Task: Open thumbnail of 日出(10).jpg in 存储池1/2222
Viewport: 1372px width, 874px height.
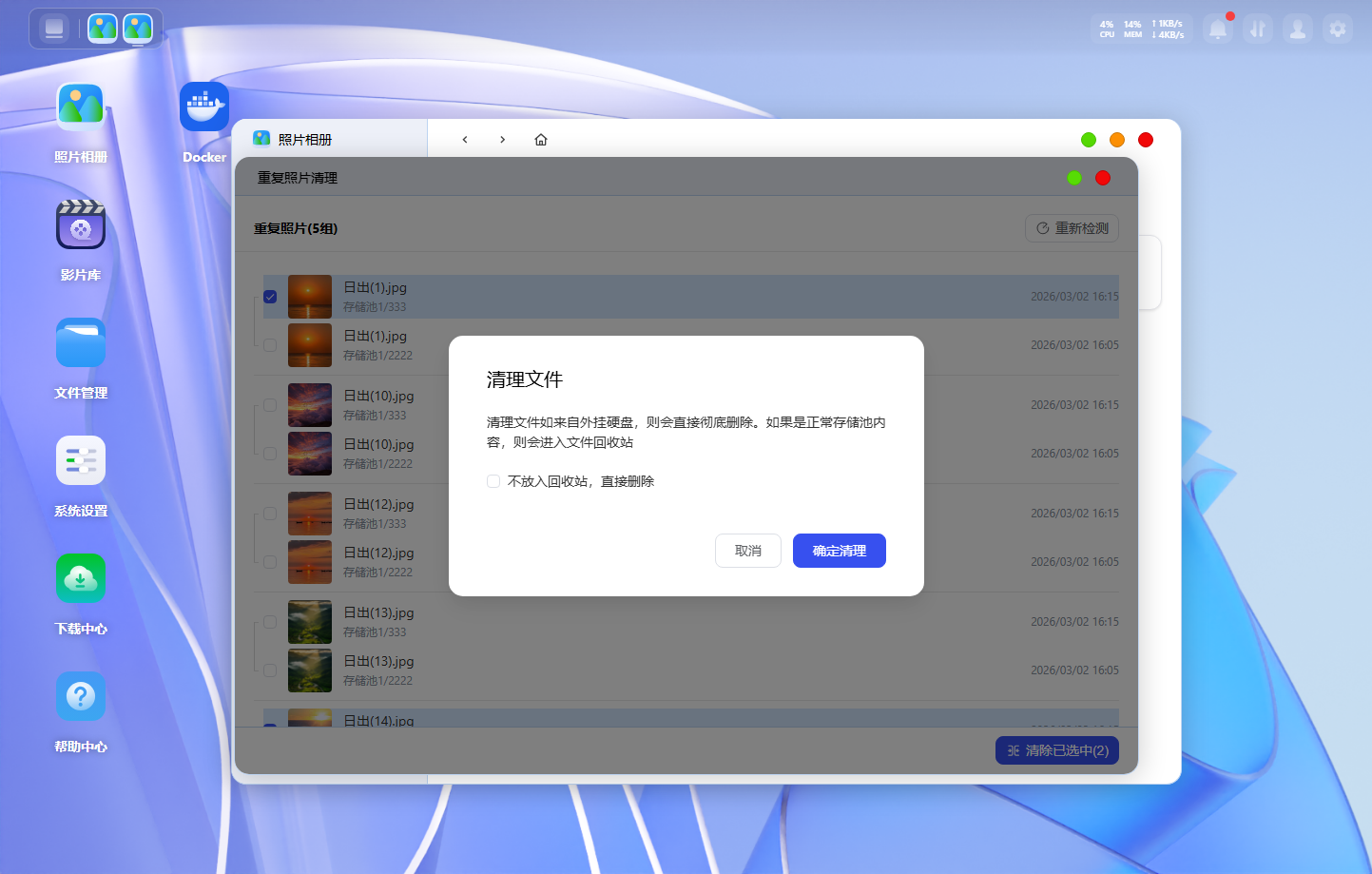Action: click(310, 454)
